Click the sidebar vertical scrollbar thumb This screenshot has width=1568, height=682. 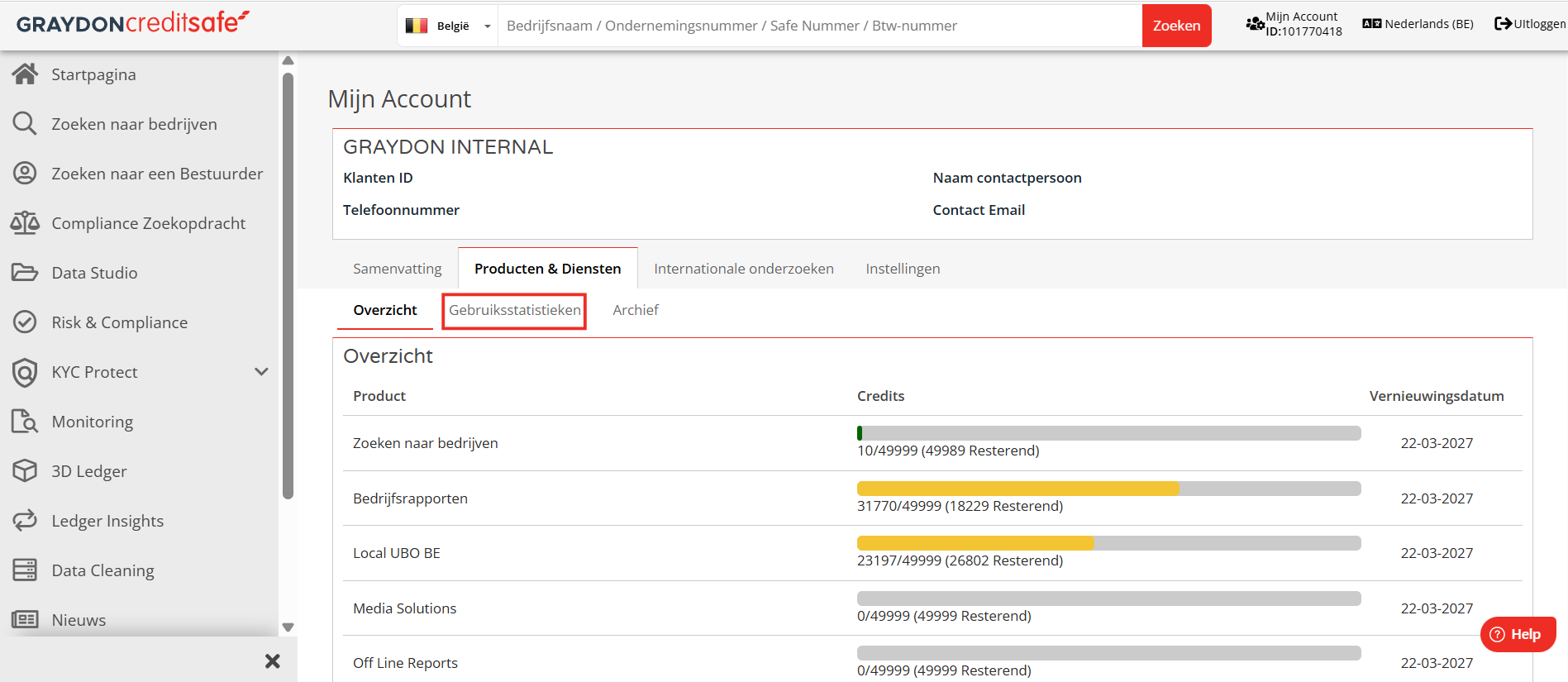click(x=288, y=286)
